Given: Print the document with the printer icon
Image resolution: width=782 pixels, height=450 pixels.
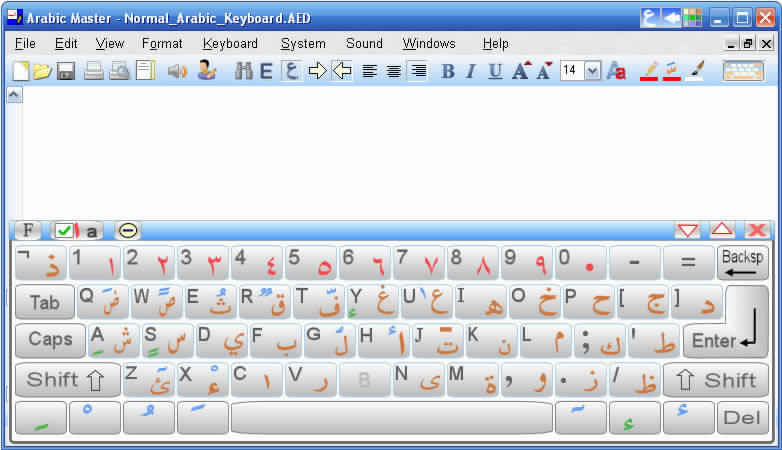Looking at the screenshot, I should 93,71.
